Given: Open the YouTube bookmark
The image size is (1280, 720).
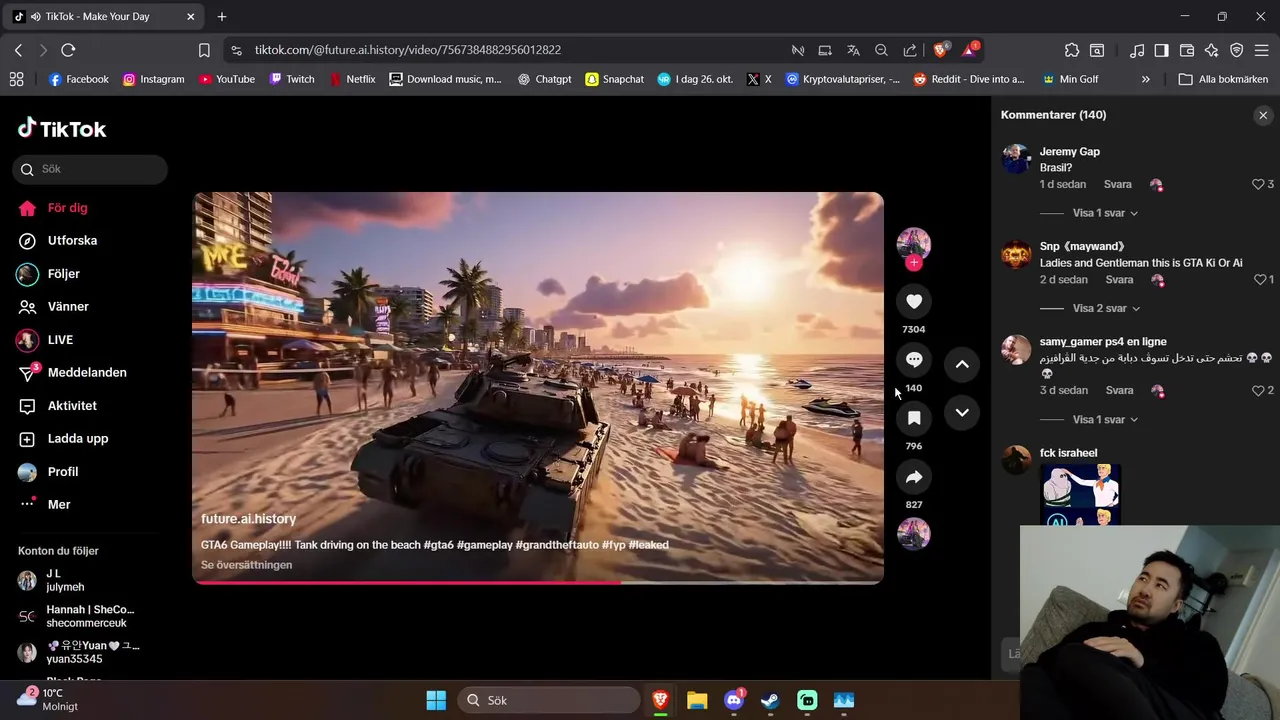Looking at the screenshot, I should [x=226, y=79].
